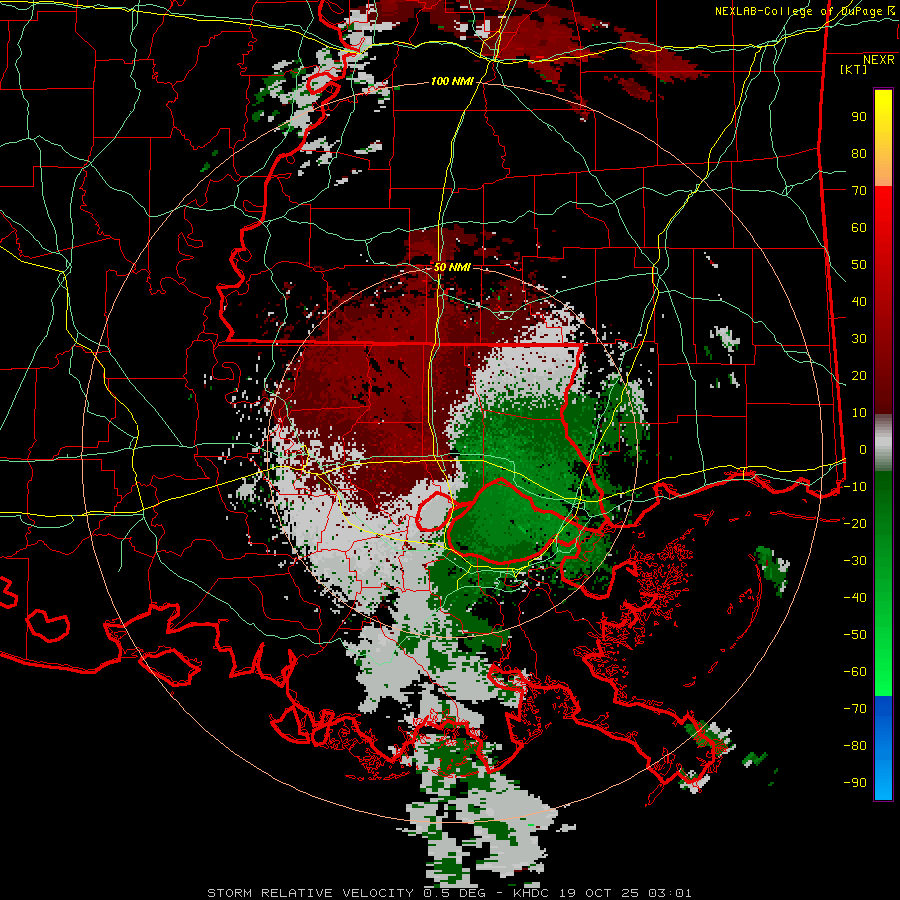
Task: Click the -80 legend value
Action: tap(855, 746)
